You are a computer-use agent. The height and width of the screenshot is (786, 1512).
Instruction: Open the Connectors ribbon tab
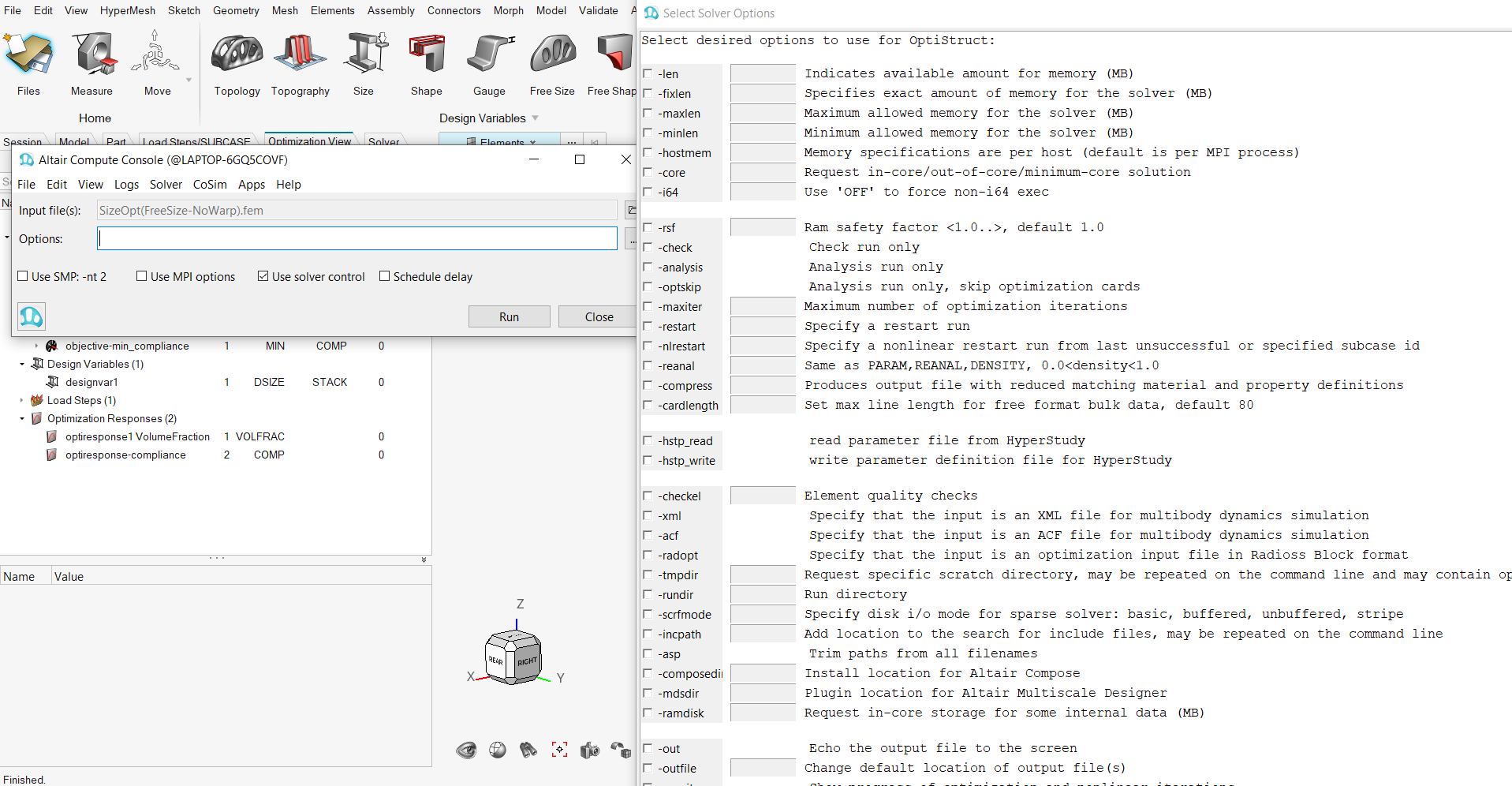(x=454, y=10)
